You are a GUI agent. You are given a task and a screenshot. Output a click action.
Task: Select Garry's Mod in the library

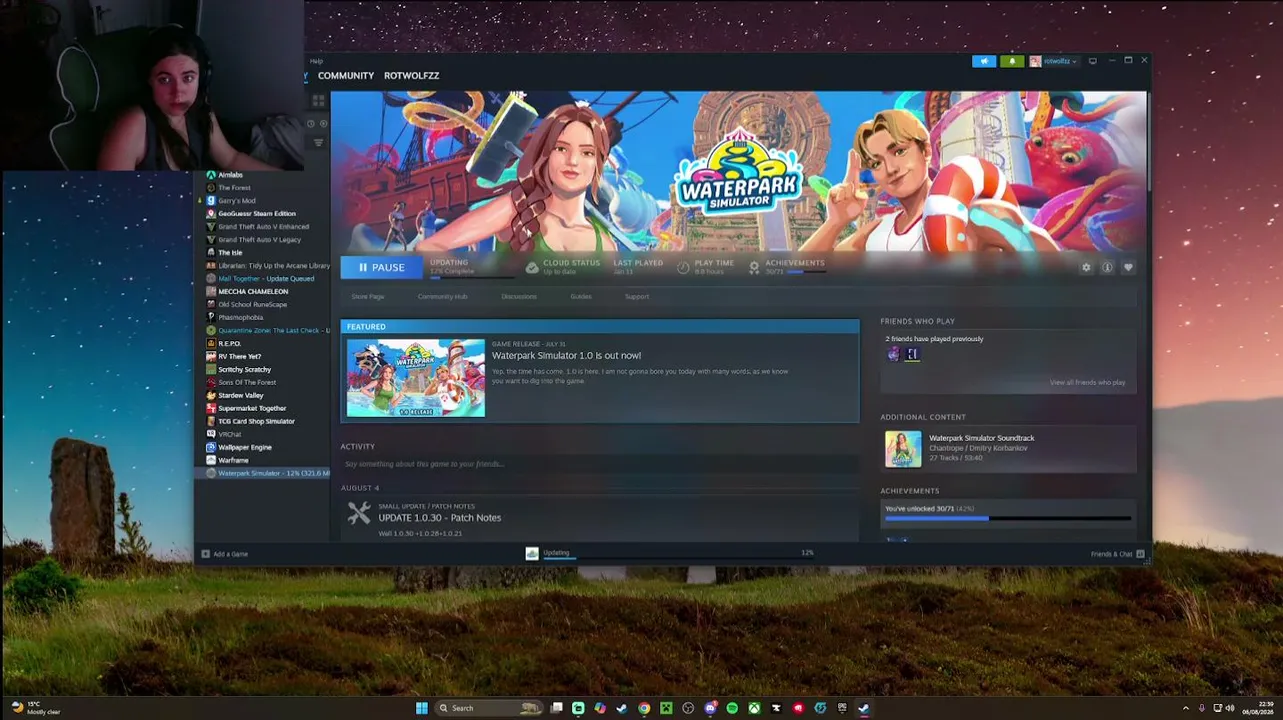(262, 200)
